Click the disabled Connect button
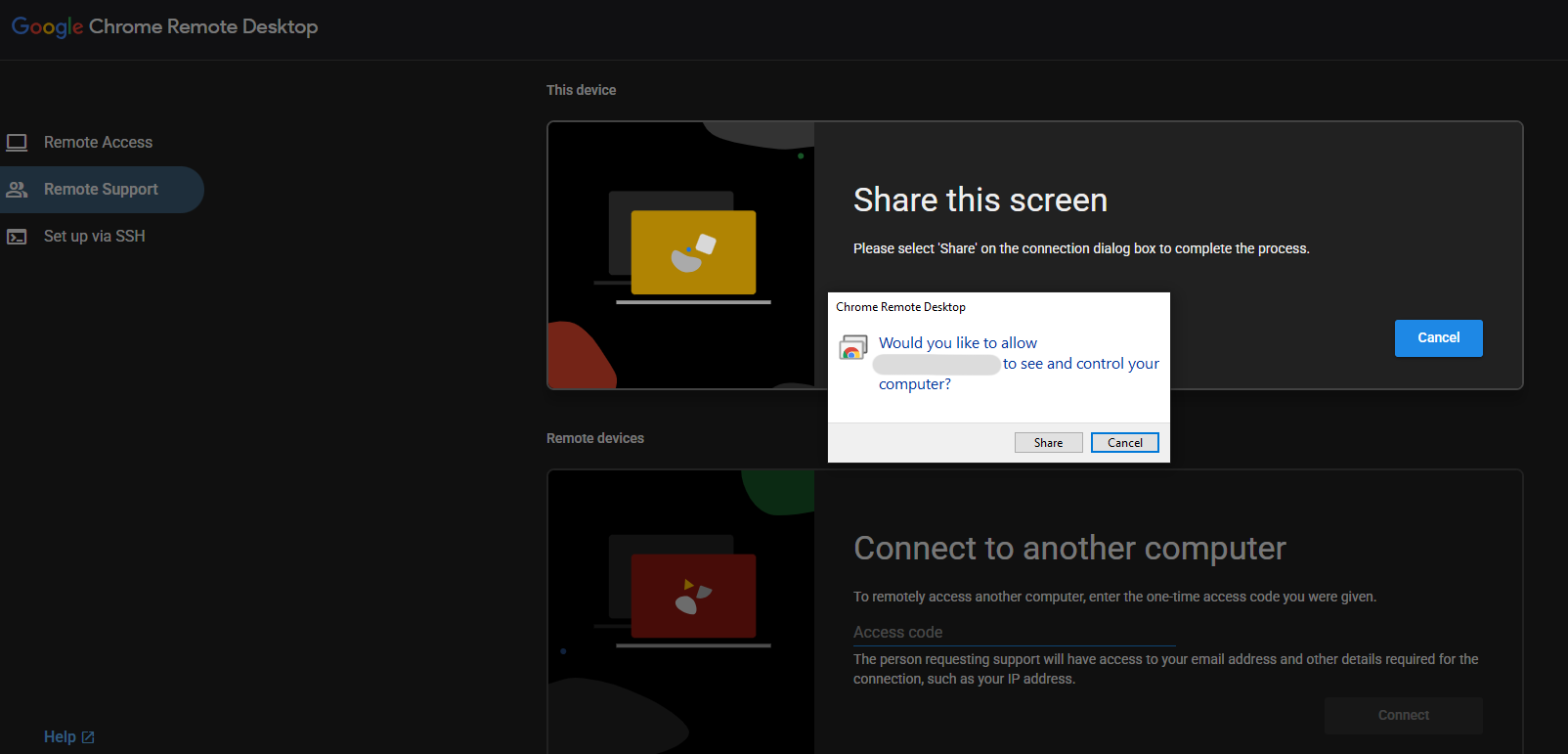 (x=1404, y=716)
